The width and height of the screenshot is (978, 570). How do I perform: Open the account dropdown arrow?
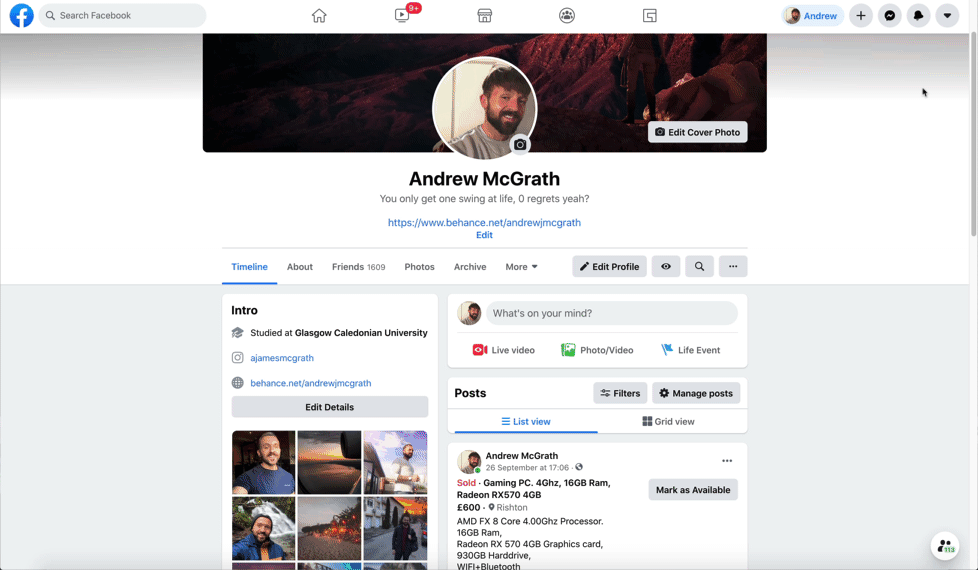(947, 16)
